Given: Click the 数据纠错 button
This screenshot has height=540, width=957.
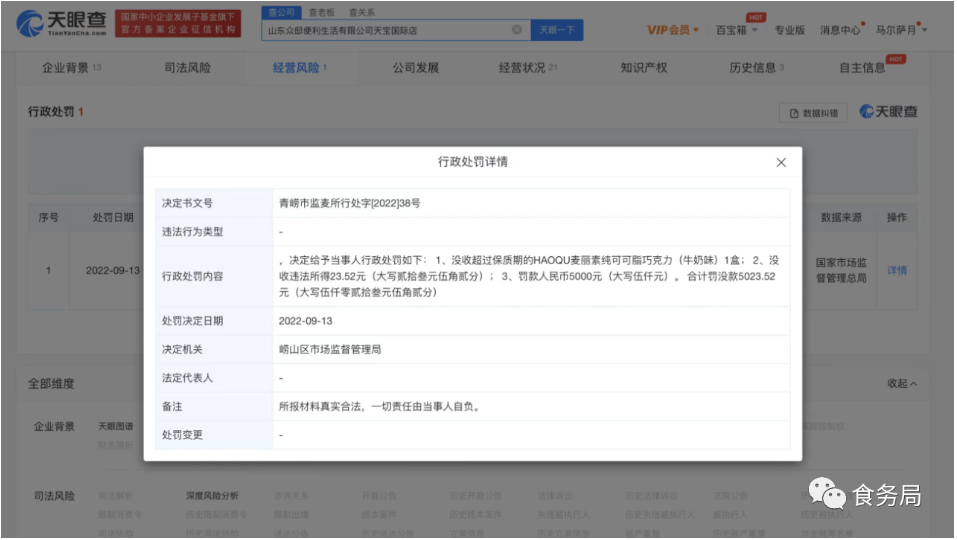Looking at the screenshot, I should coord(813,113).
